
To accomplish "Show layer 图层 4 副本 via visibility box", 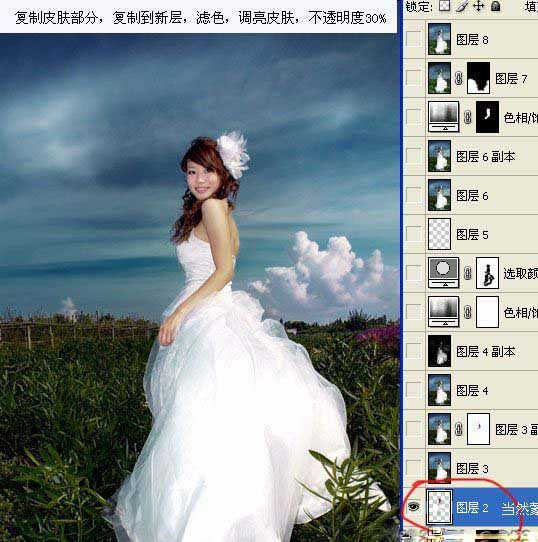I will click(414, 351).
